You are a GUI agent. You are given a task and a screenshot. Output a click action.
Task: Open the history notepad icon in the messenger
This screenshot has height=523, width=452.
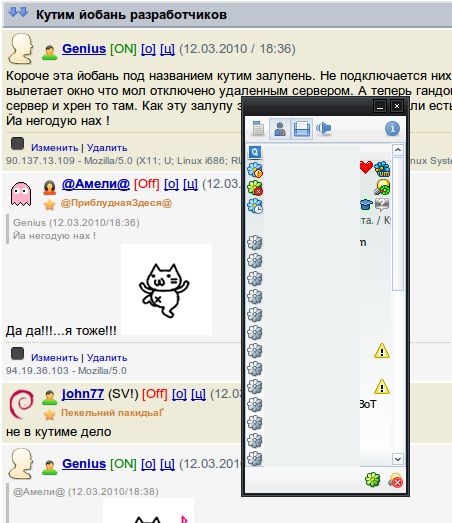258,129
